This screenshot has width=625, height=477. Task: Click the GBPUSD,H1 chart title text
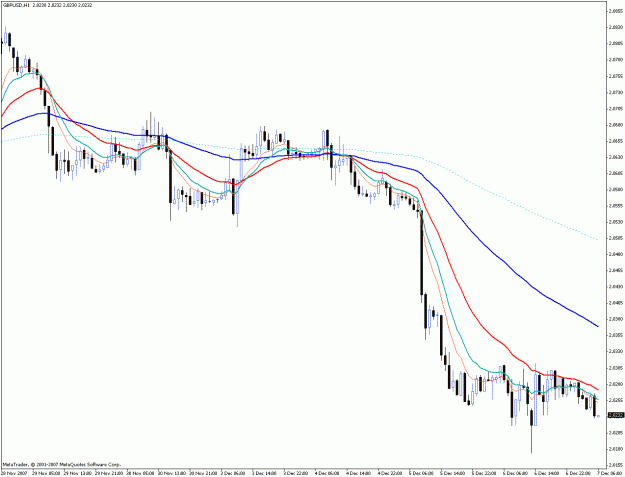point(46,6)
